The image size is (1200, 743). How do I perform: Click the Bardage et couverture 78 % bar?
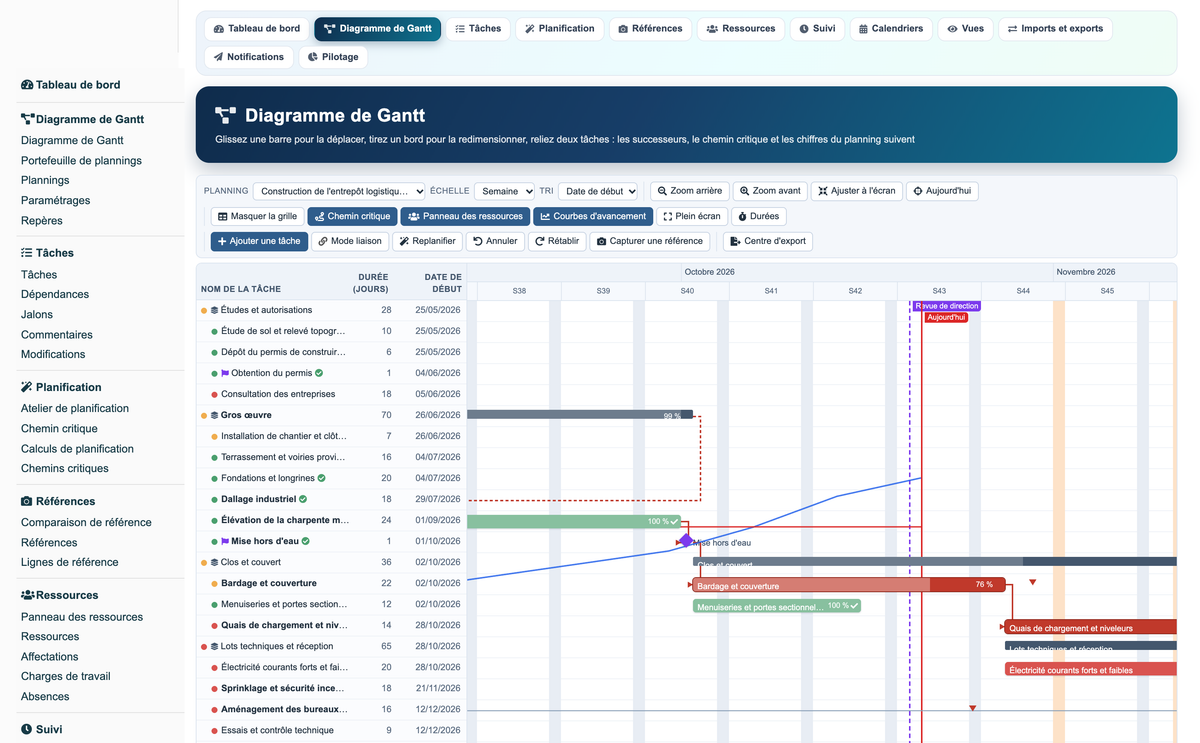coord(849,584)
